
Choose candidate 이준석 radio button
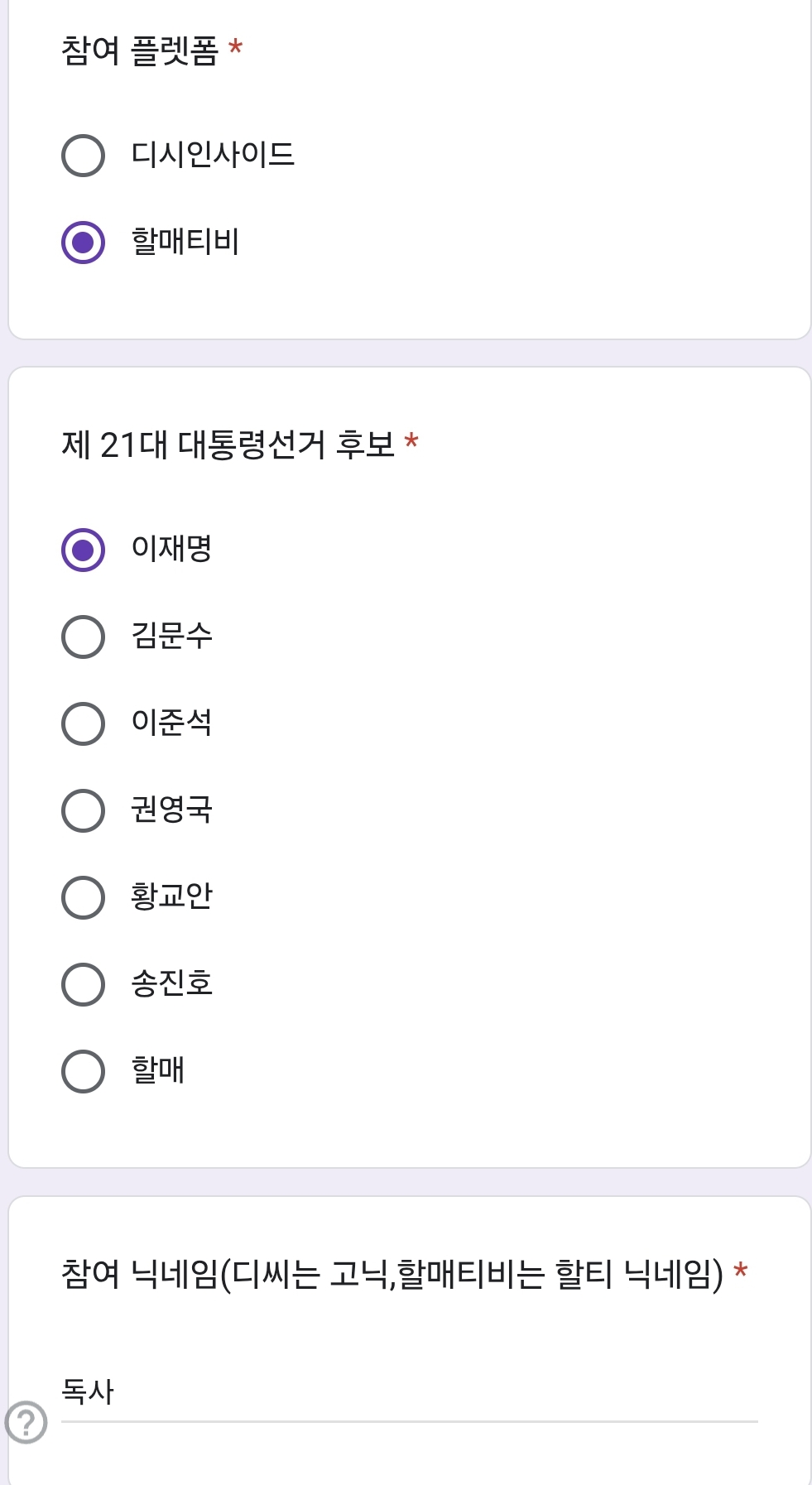[83, 723]
